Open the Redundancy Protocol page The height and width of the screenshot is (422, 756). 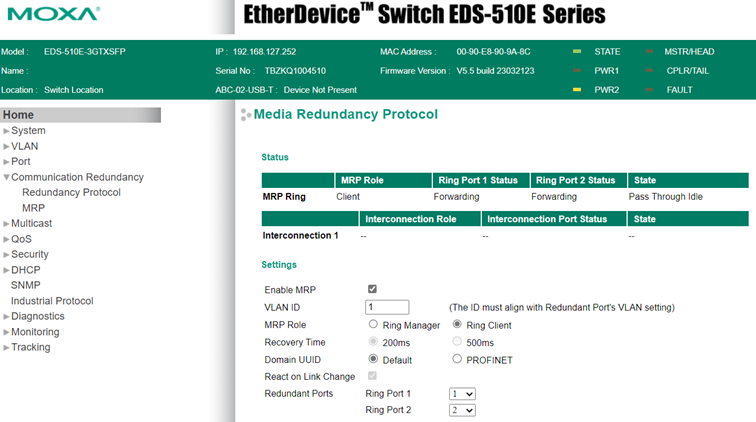point(71,192)
